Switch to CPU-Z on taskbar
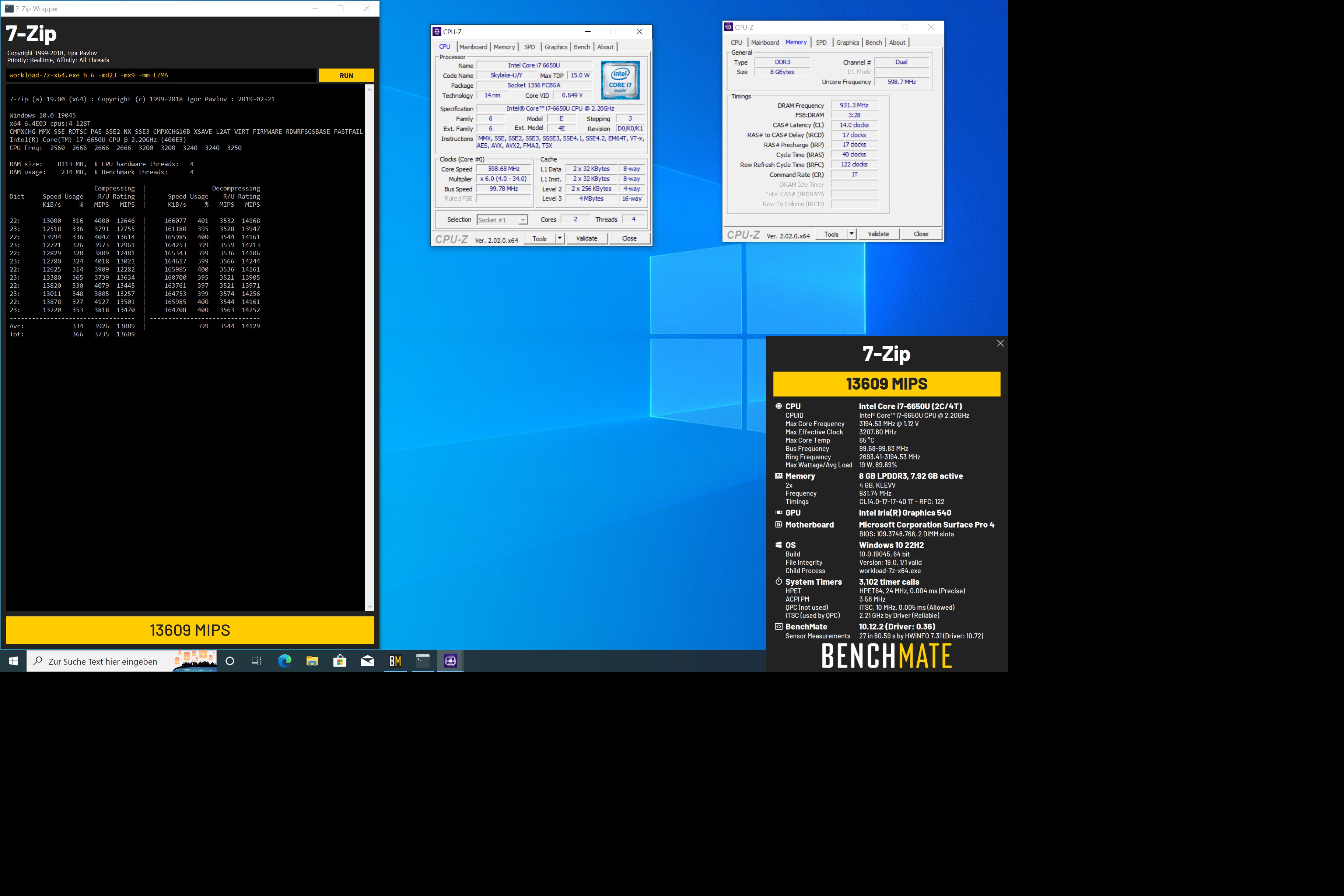The image size is (1344, 896). point(450,661)
